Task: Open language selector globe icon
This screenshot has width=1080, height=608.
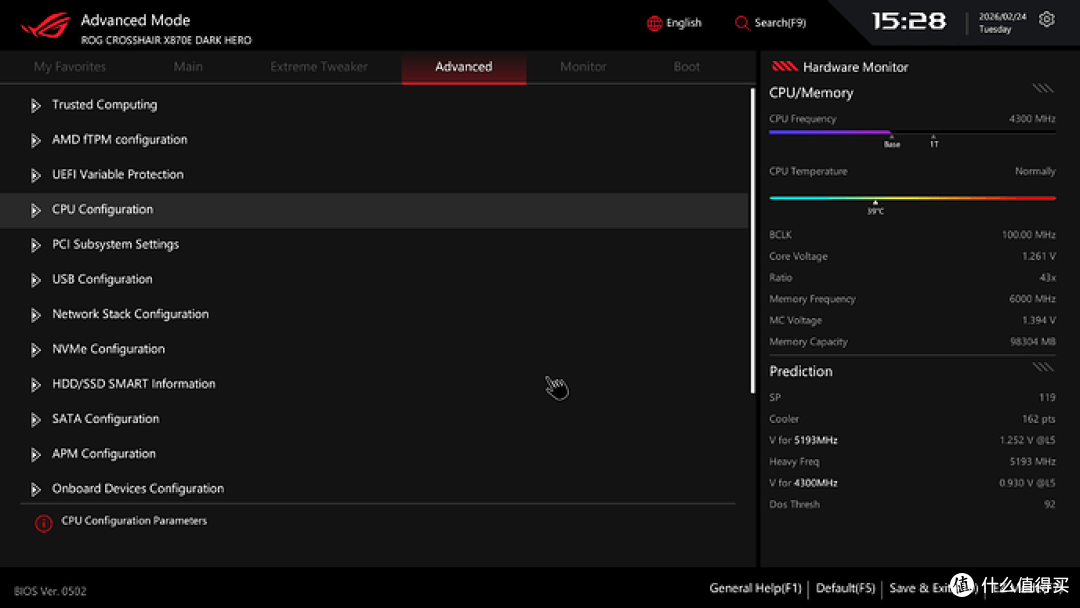Action: tap(654, 23)
